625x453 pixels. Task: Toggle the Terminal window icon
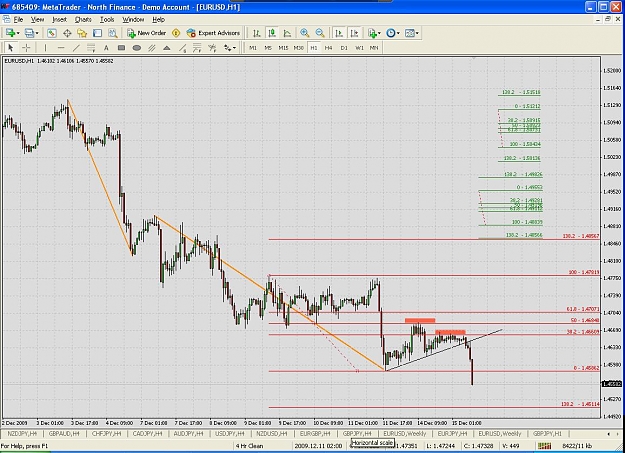tap(97, 33)
